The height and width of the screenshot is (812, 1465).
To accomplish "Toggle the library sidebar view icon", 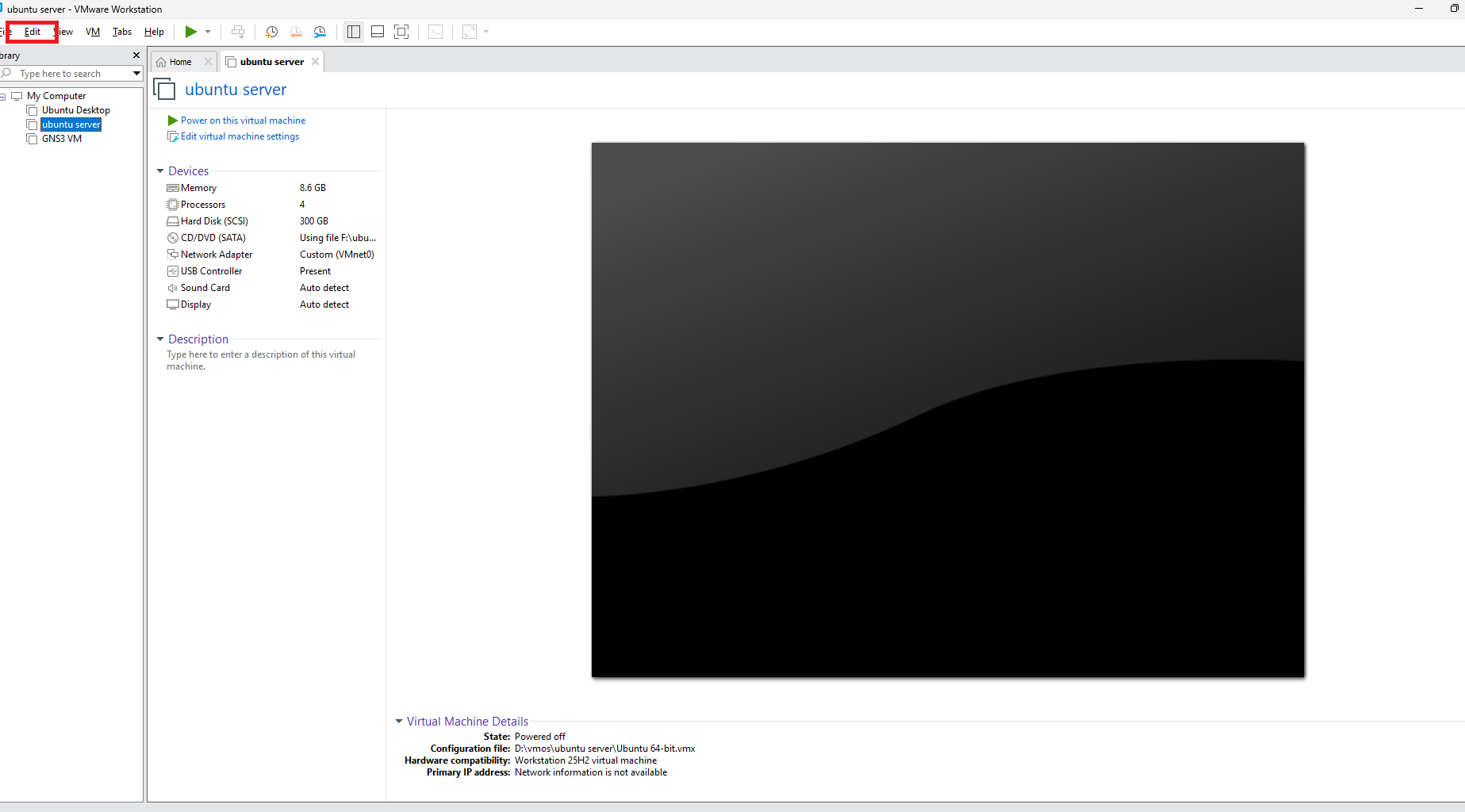I will 354,32.
